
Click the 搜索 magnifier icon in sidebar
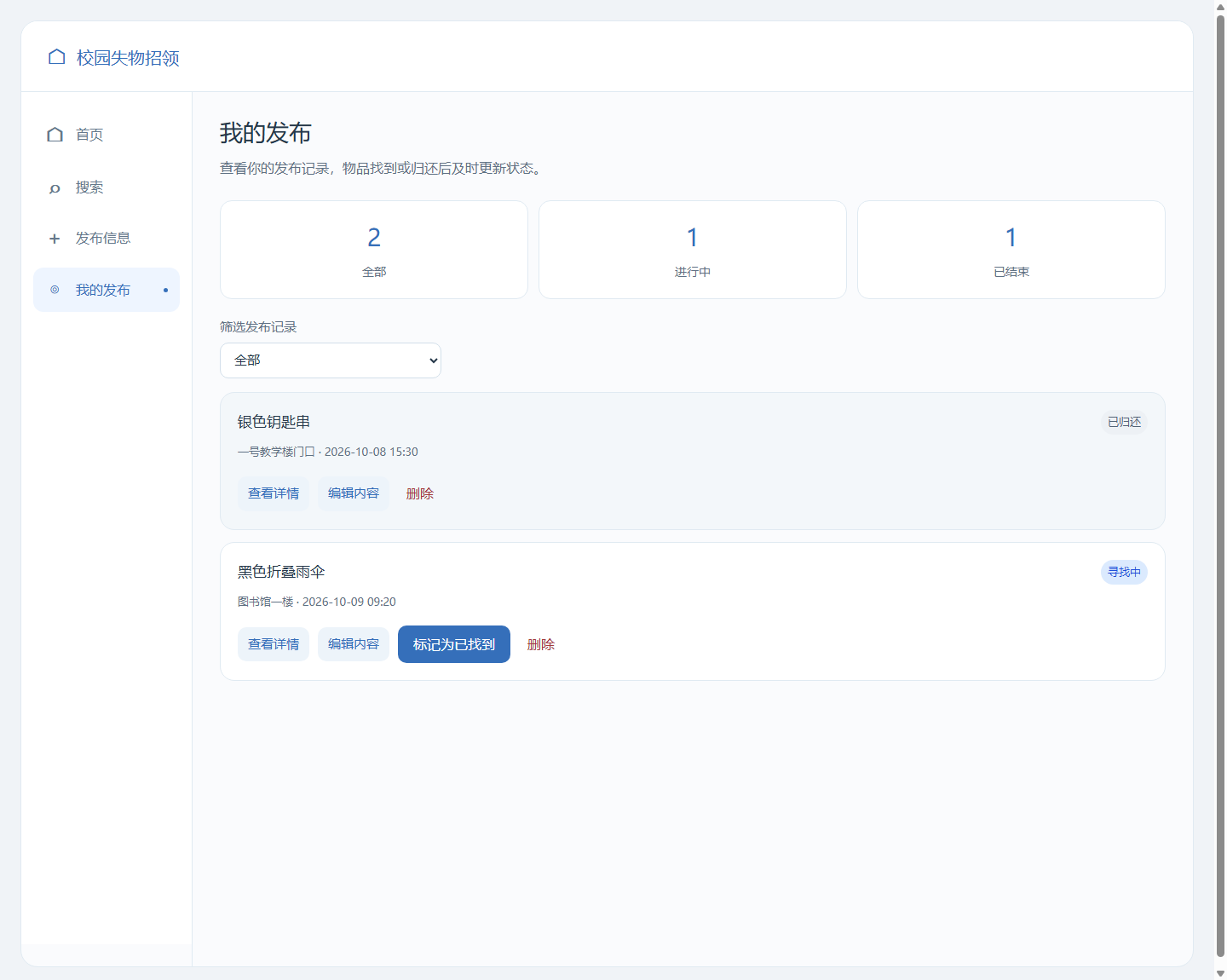55,187
